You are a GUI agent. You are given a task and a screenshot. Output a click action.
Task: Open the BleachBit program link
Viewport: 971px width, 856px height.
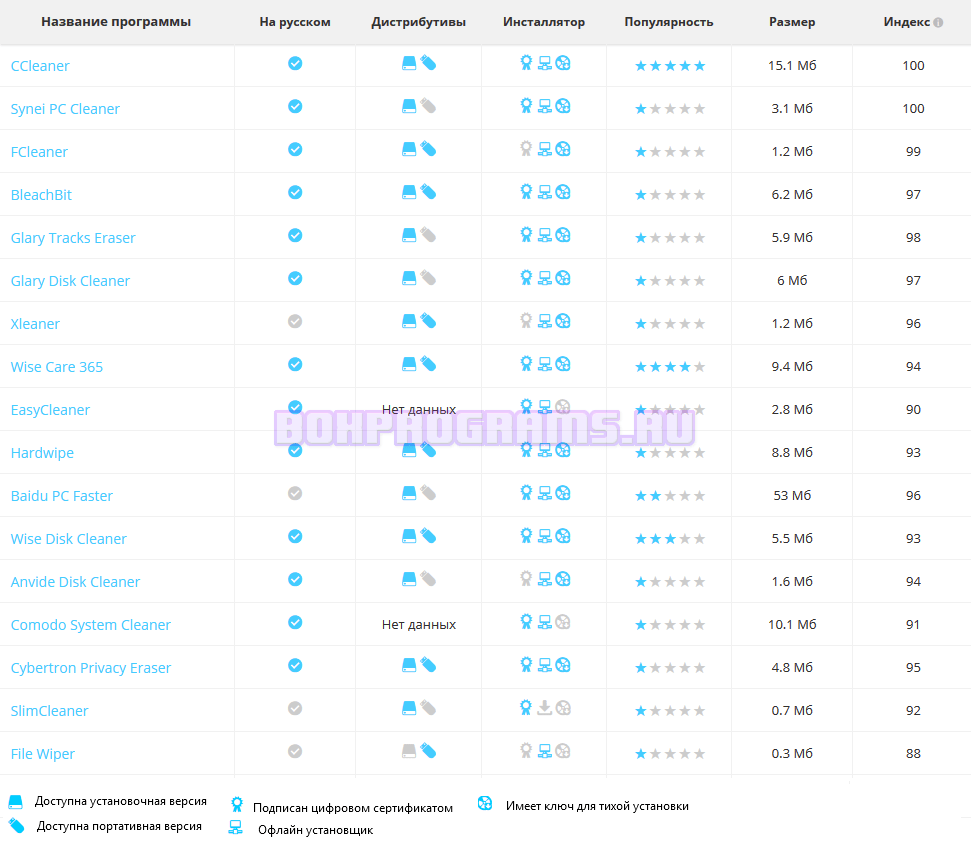point(41,195)
